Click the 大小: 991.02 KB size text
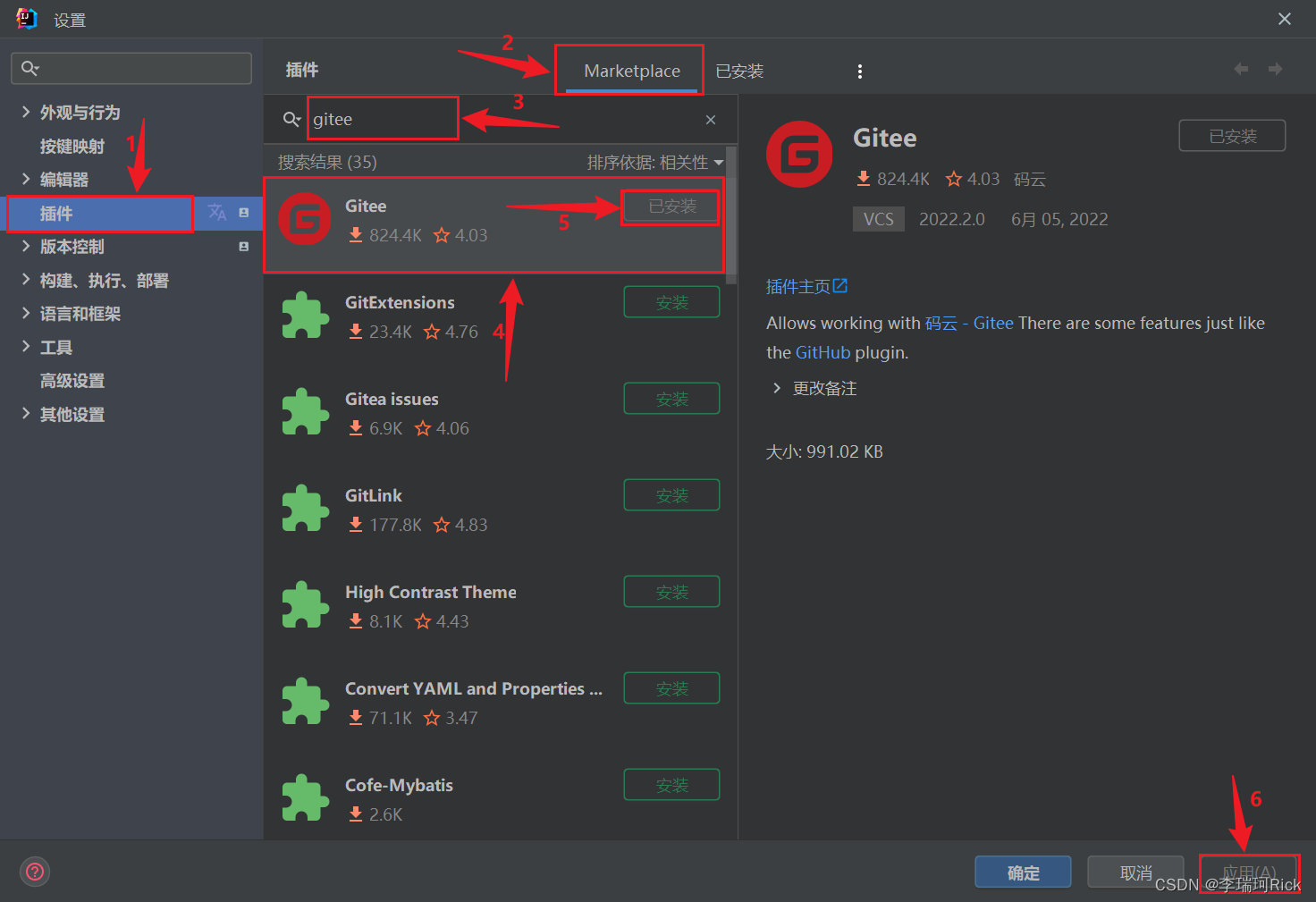This screenshot has width=1316, height=902. coord(824,451)
